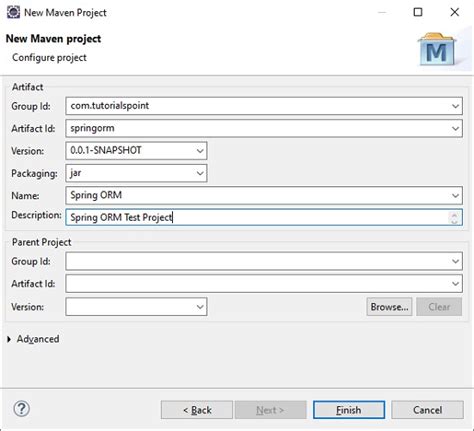Open the Packaging jar dropdown
The height and width of the screenshot is (431, 474).
(200, 173)
